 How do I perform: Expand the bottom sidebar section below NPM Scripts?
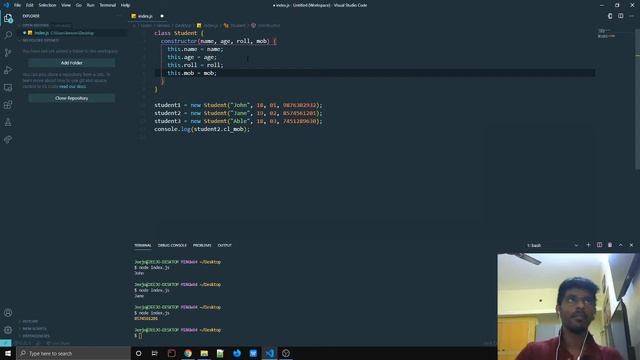36,336
